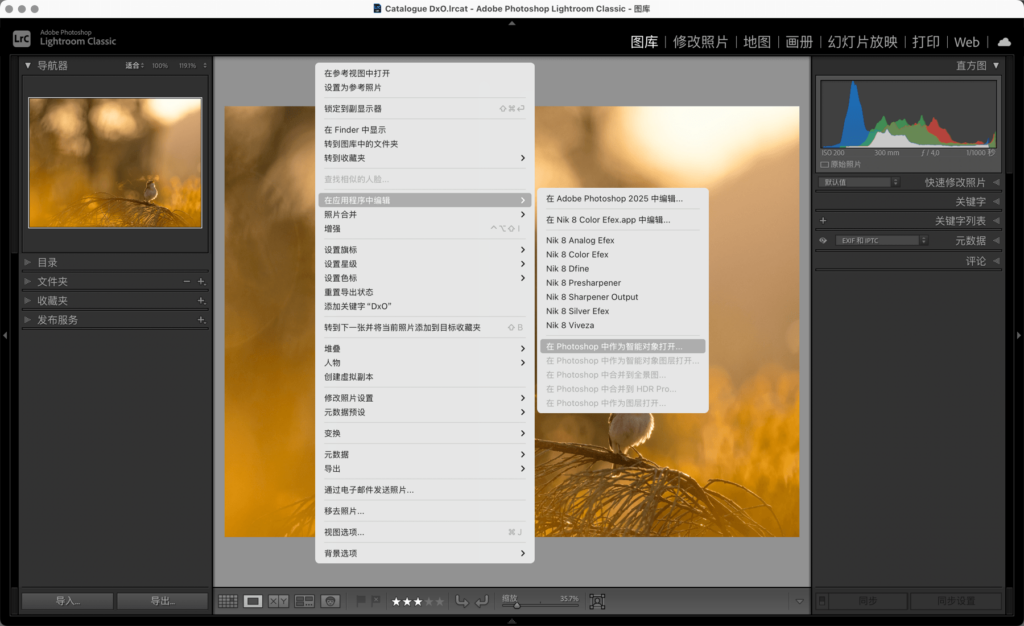Create a collection with 收藏夹 plus icon
The height and width of the screenshot is (626, 1024).
click(x=201, y=300)
